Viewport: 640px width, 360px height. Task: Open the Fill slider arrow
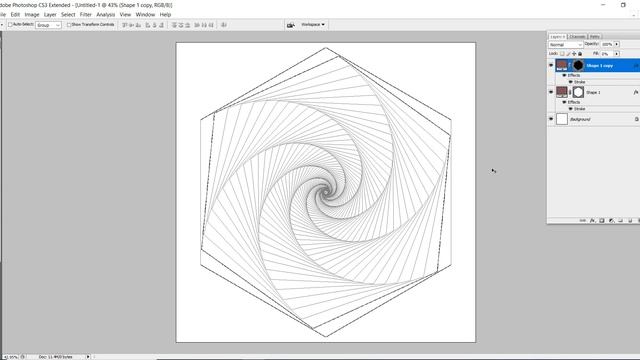pyautogui.click(x=617, y=54)
